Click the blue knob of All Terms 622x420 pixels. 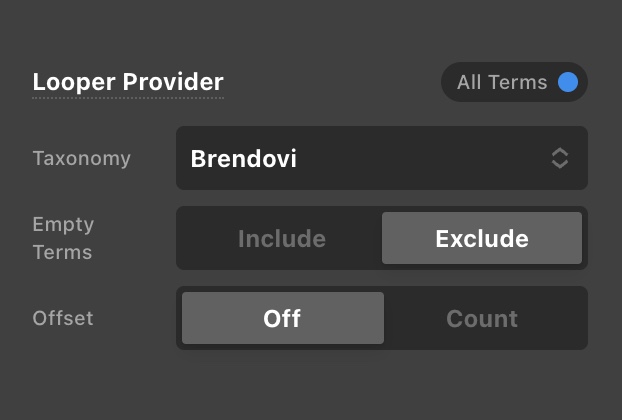tap(568, 82)
